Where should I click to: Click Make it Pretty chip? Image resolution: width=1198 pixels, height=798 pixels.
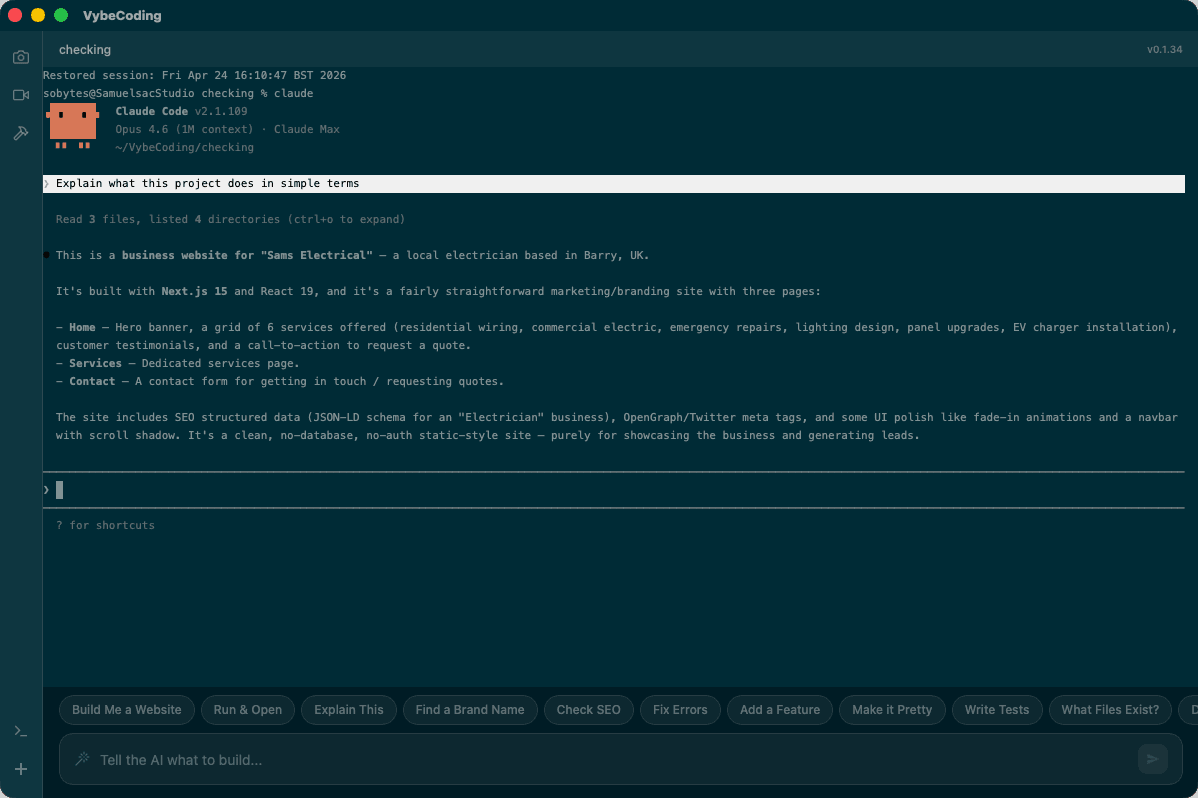click(x=892, y=709)
